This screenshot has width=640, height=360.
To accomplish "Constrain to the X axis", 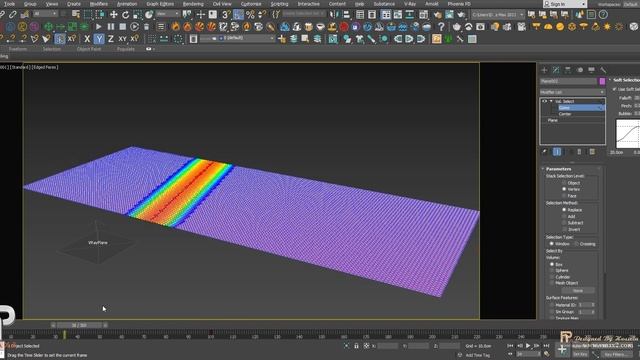I will [x=87, y=39].
